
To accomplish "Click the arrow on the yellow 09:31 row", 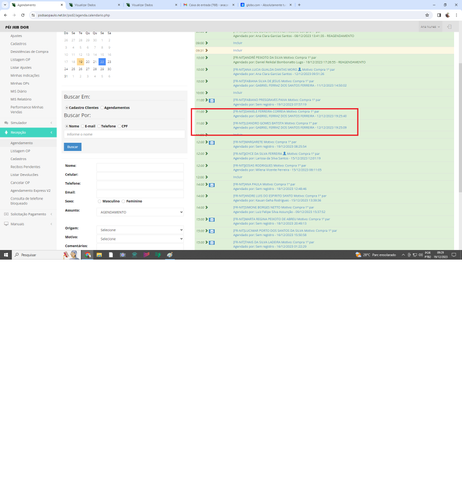I will pos(207,50).
